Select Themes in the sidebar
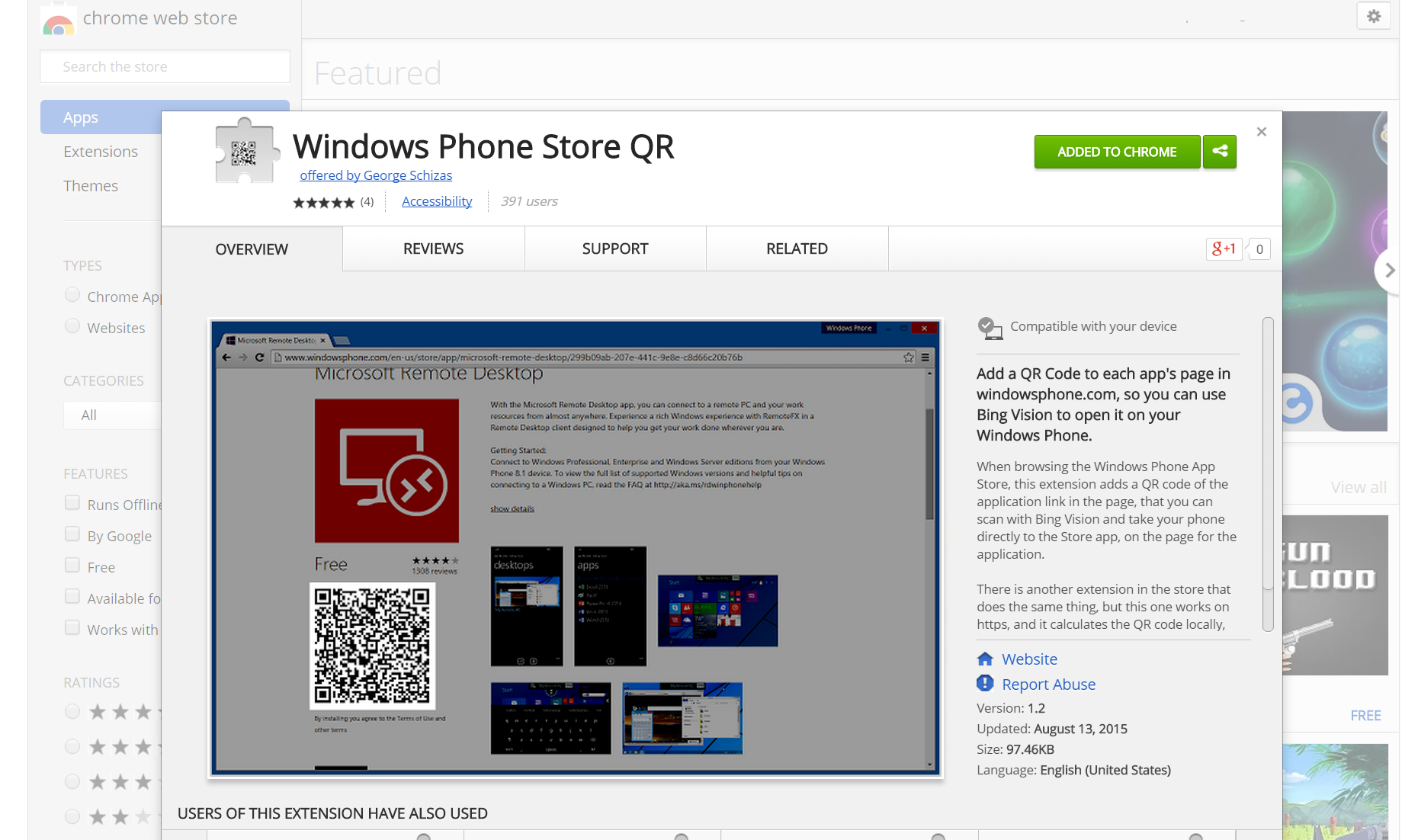 (x=91, y=186)
